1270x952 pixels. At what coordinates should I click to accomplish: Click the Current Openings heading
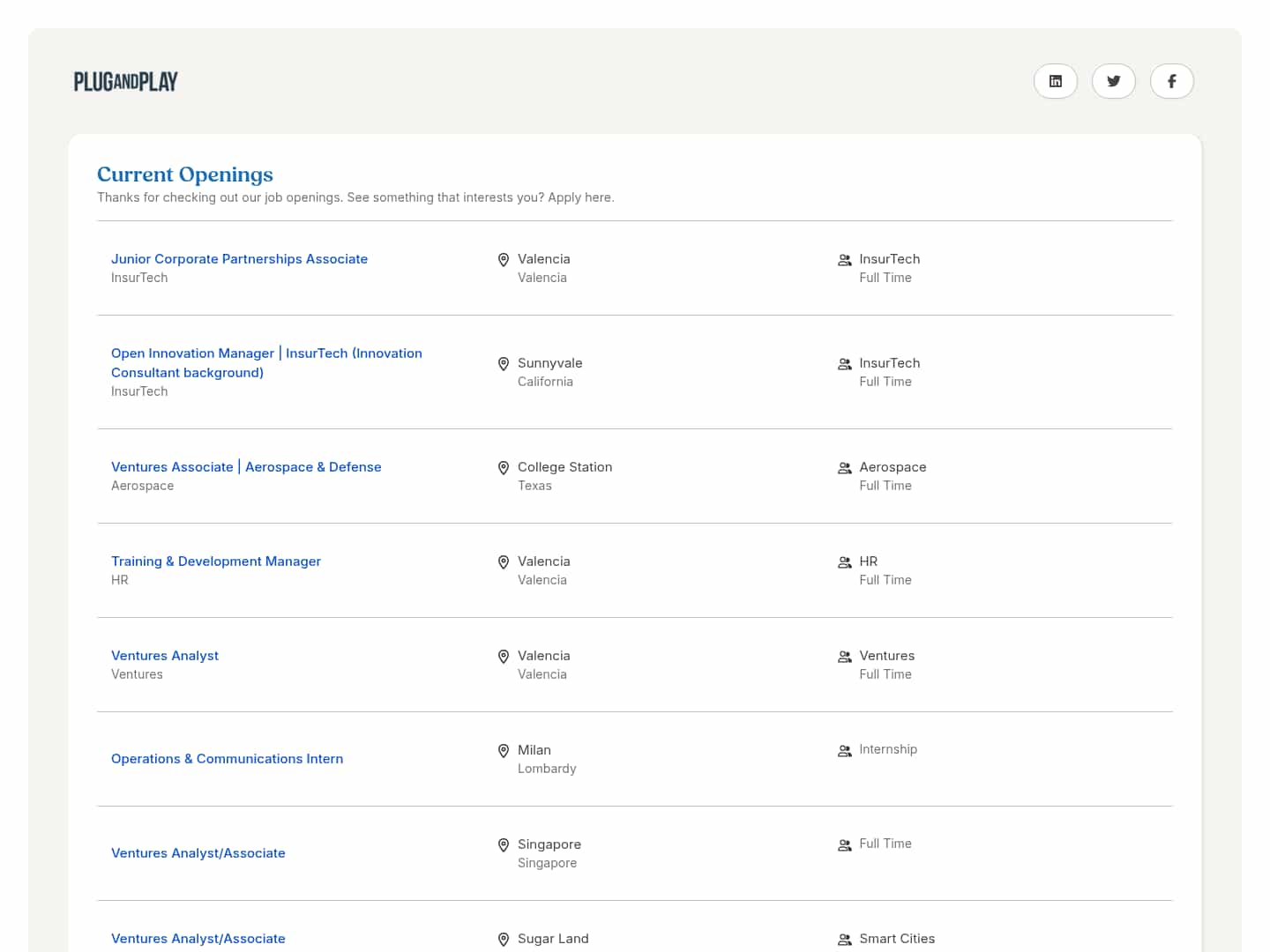coord(185,175)
